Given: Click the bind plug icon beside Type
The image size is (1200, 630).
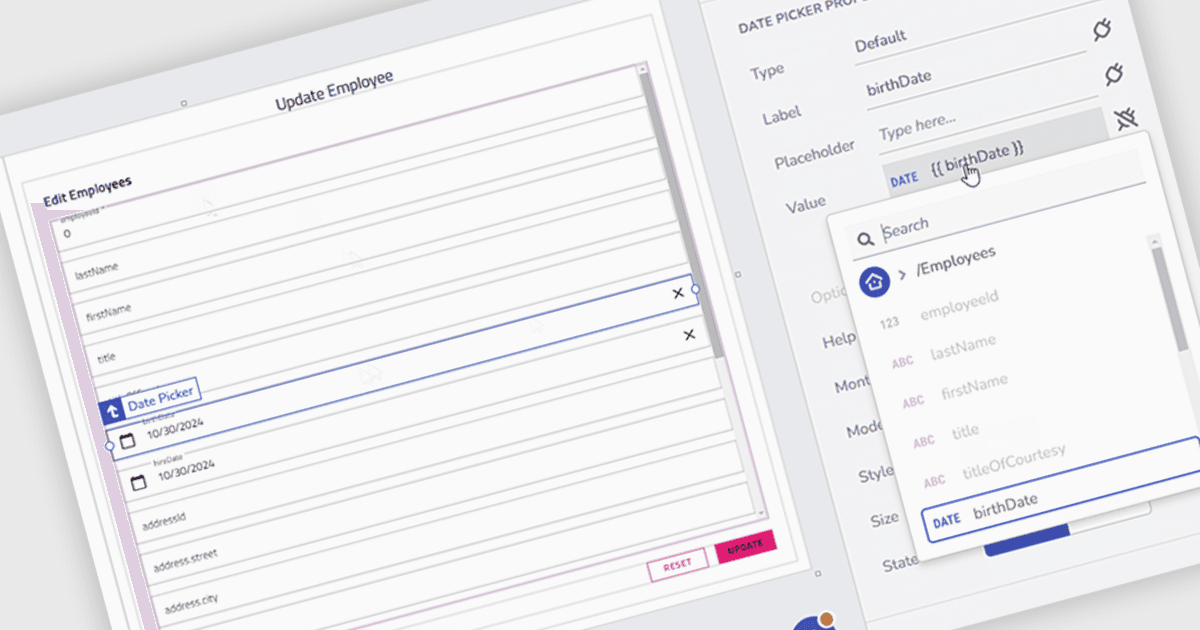Looking at the screenshot, I should click(1102, 31).
